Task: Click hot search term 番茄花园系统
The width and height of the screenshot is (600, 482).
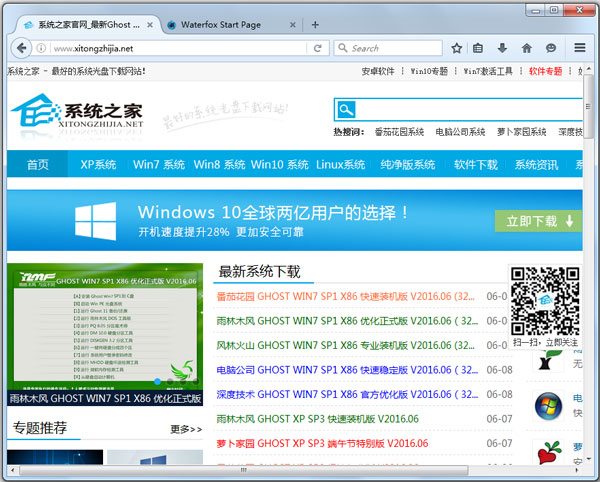Action: click(399, 132)
